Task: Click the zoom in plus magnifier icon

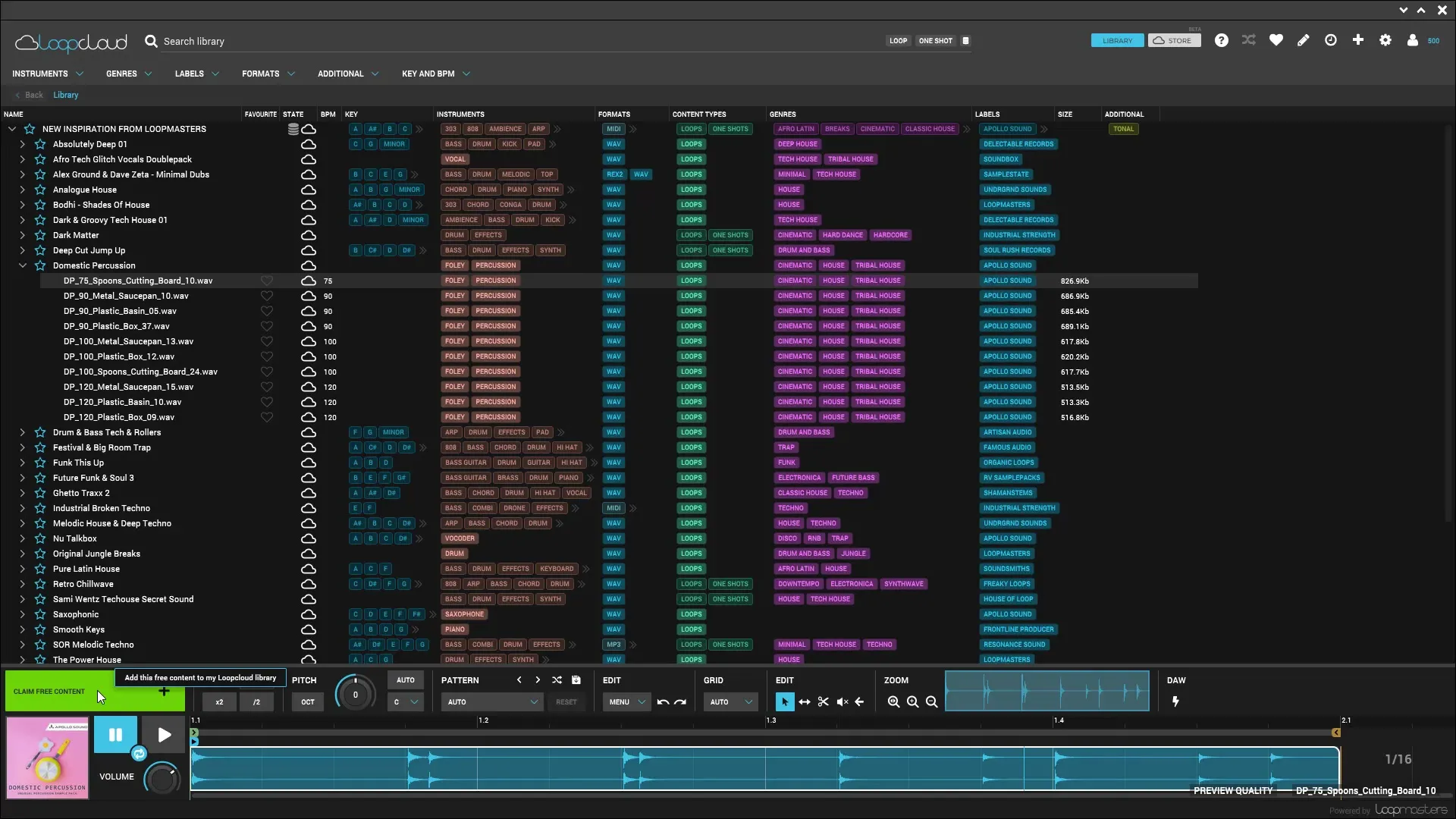Action: 913,701
